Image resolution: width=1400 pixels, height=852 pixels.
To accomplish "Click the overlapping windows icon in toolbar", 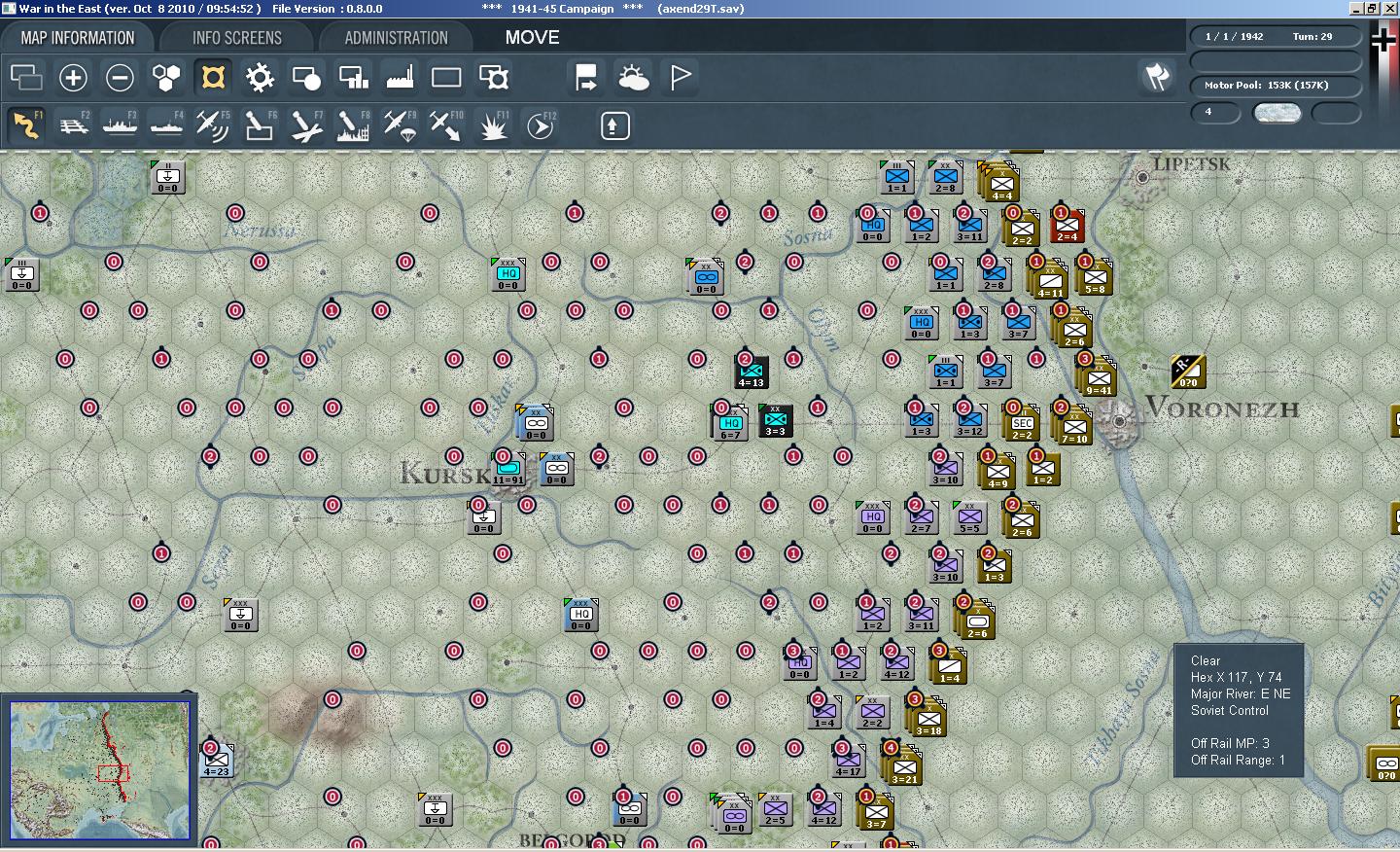I will pyautogui.click(x=26, y=77).
